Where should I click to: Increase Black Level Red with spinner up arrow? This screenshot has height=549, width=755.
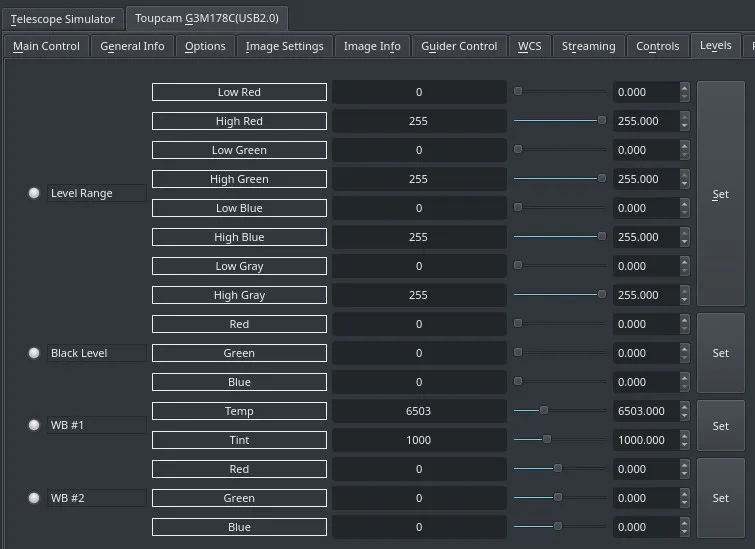[684, 319]
